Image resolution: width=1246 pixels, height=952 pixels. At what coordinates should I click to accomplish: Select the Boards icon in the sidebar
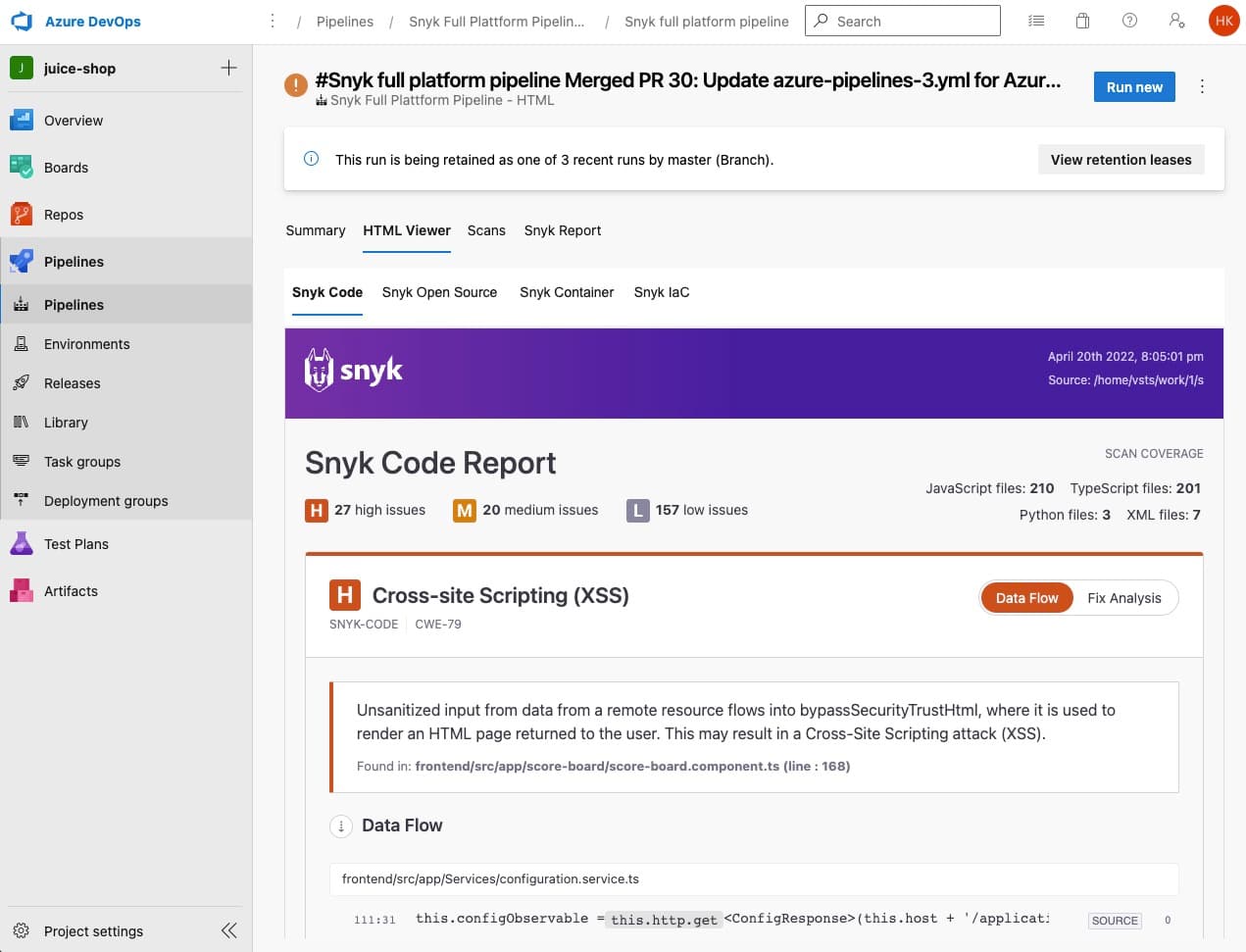pyautogui.click(x=20, y=168)
